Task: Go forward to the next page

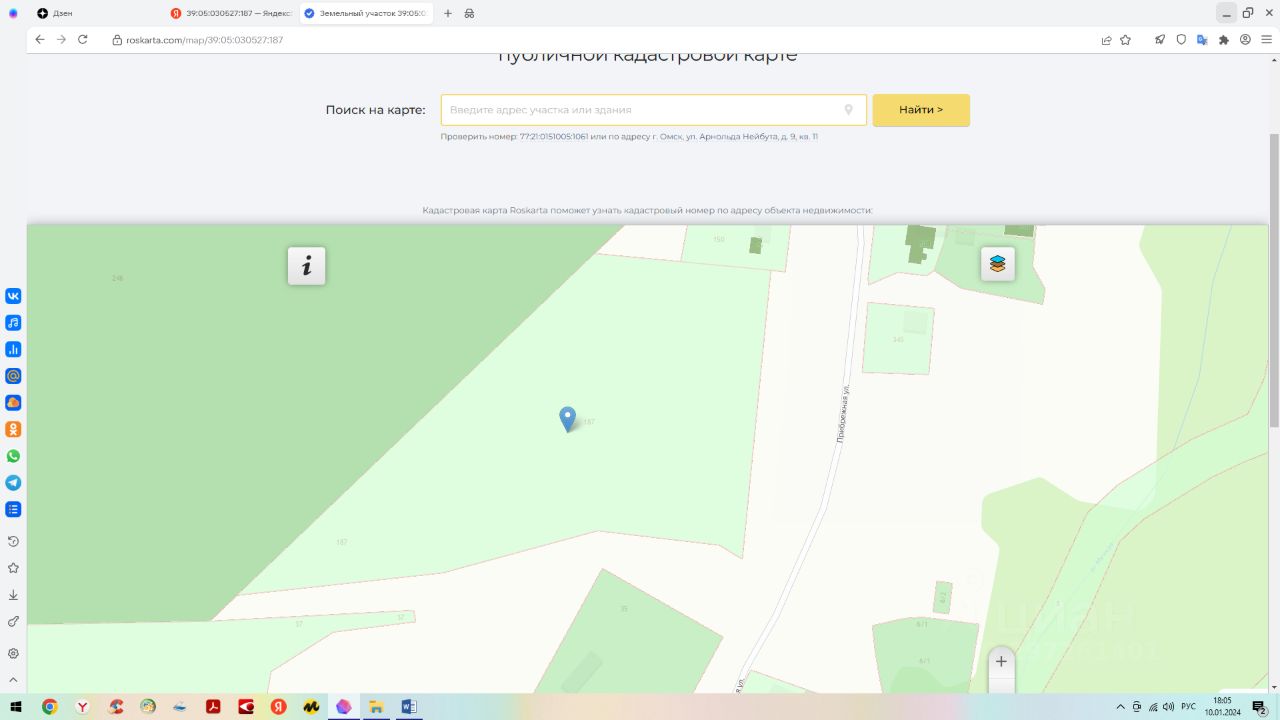Action: tap(61, 40)
